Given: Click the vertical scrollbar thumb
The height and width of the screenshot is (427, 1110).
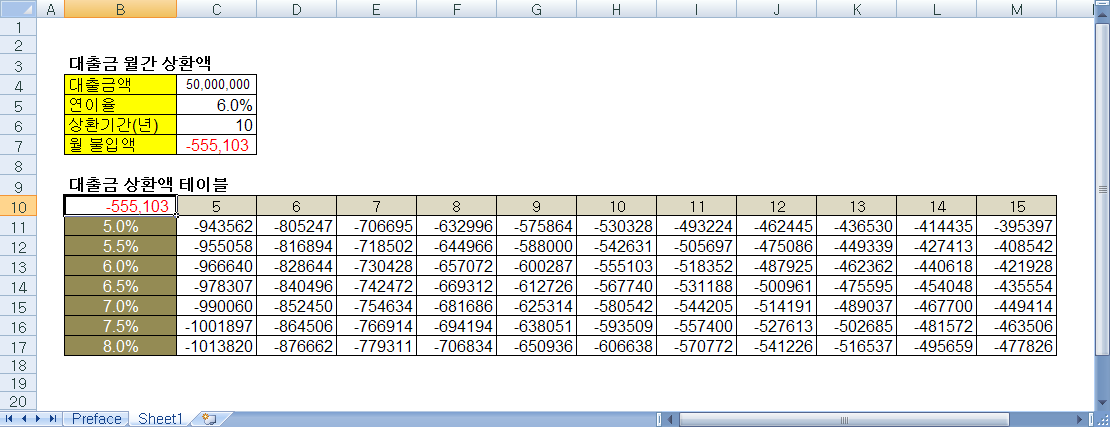Looking at the screenshot, I should point(1102,189).
